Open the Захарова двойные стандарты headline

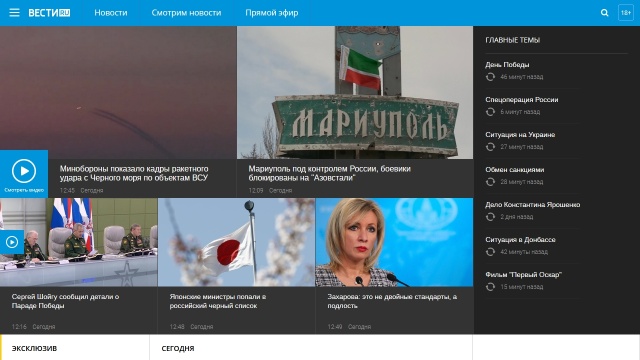pyautogui.click(x=392, y=301)
